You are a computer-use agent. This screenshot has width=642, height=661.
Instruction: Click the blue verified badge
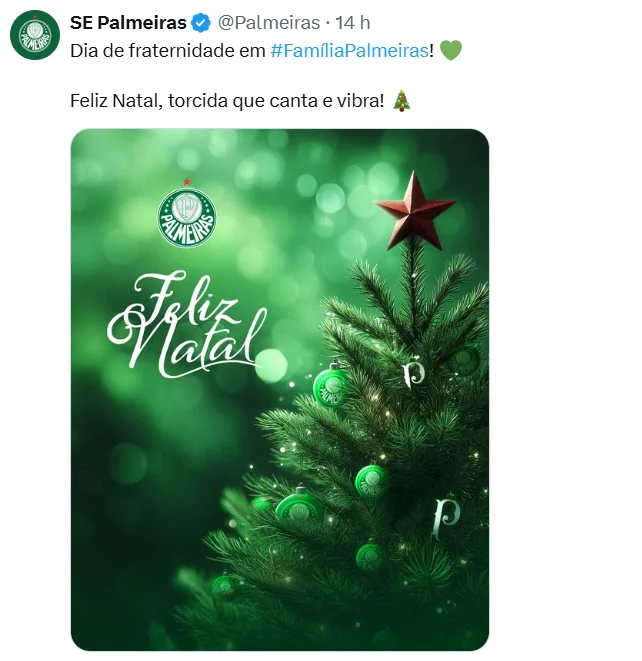click(201, 22)
